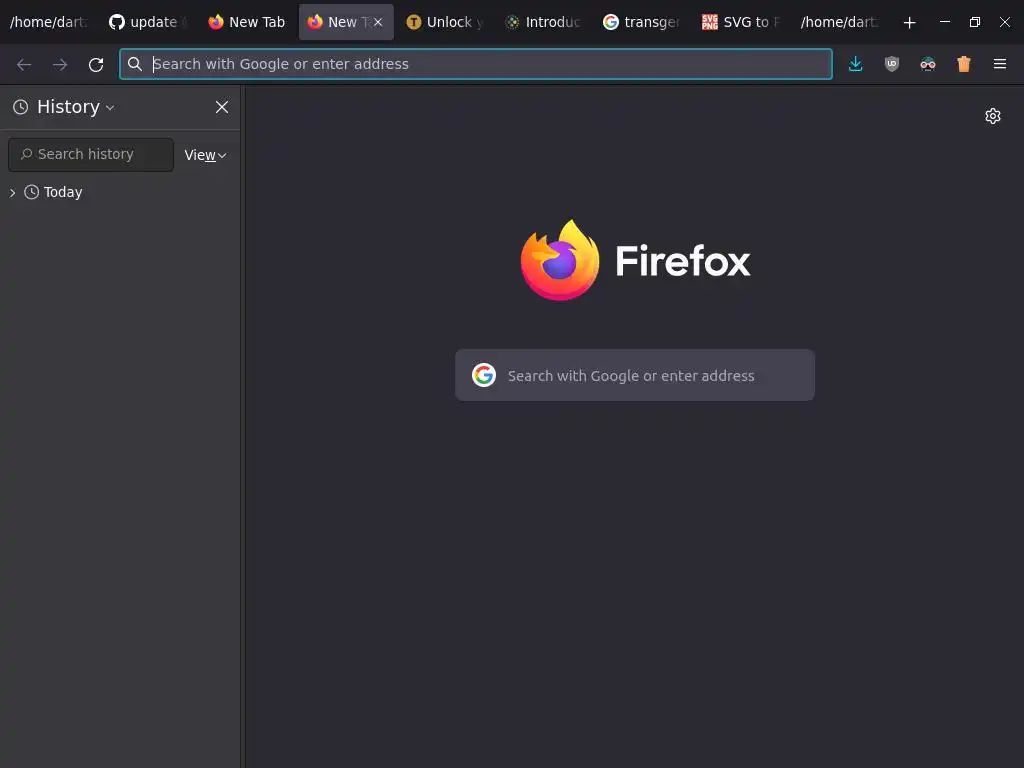This screenshot has width=1024, height=768.
Task: Open the goggles/mask extension icon
Action: 927,64
